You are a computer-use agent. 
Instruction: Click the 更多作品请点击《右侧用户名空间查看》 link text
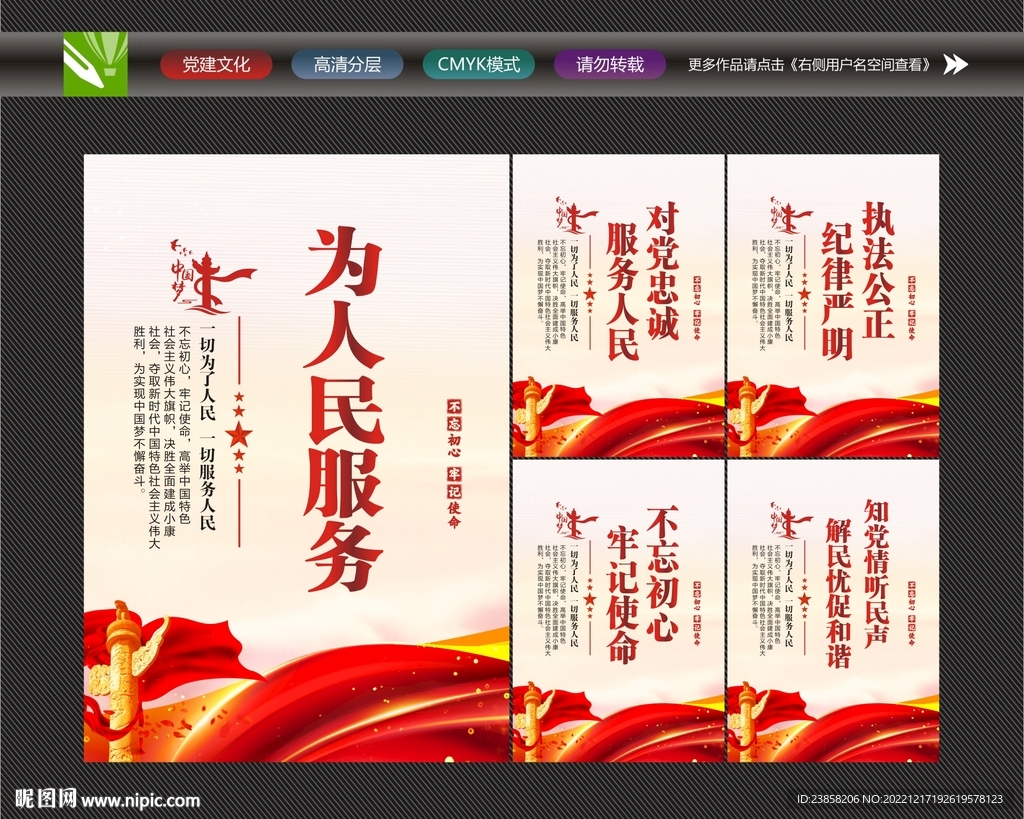810,65
